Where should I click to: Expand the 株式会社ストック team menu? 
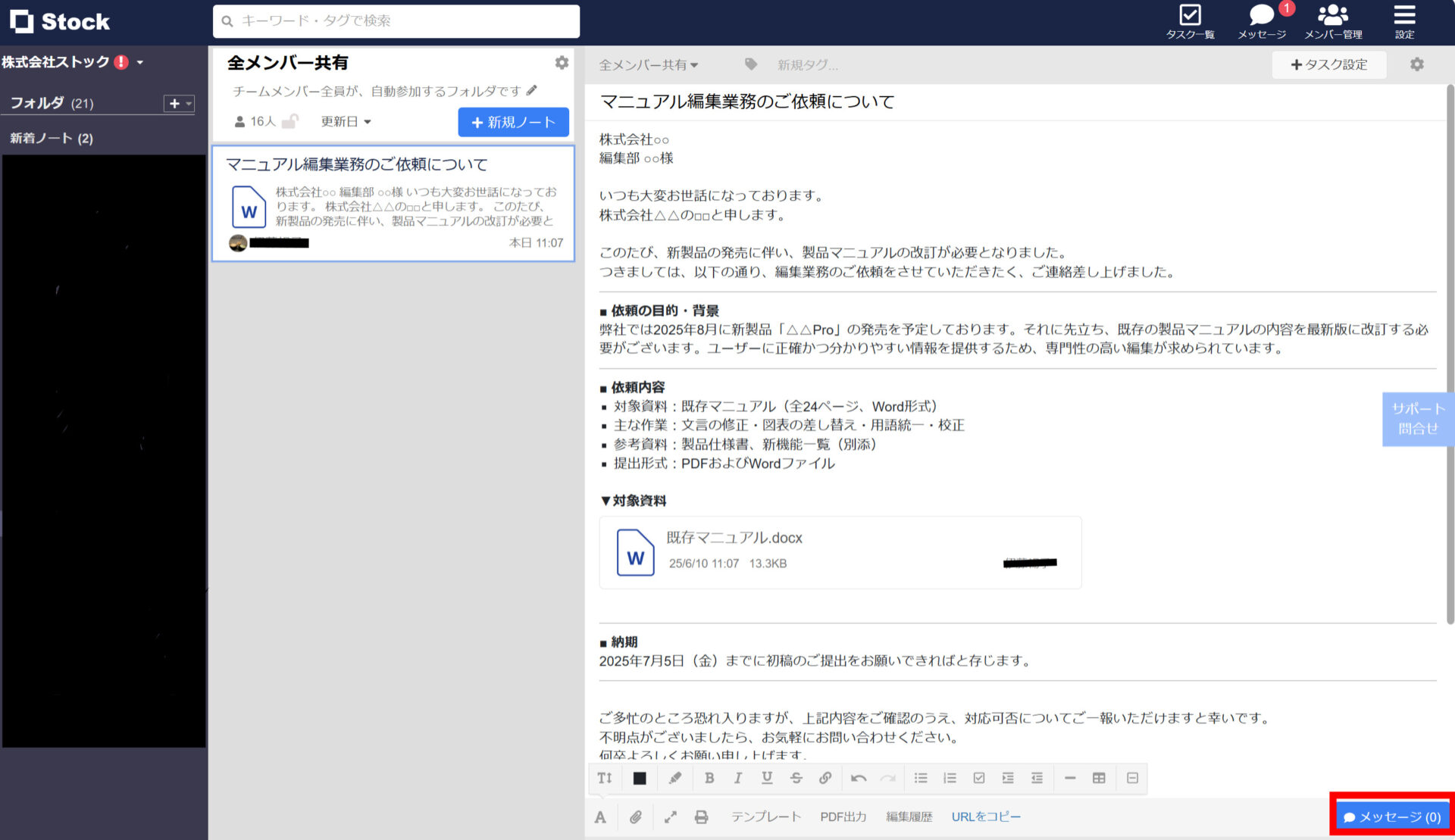point(72,62)
